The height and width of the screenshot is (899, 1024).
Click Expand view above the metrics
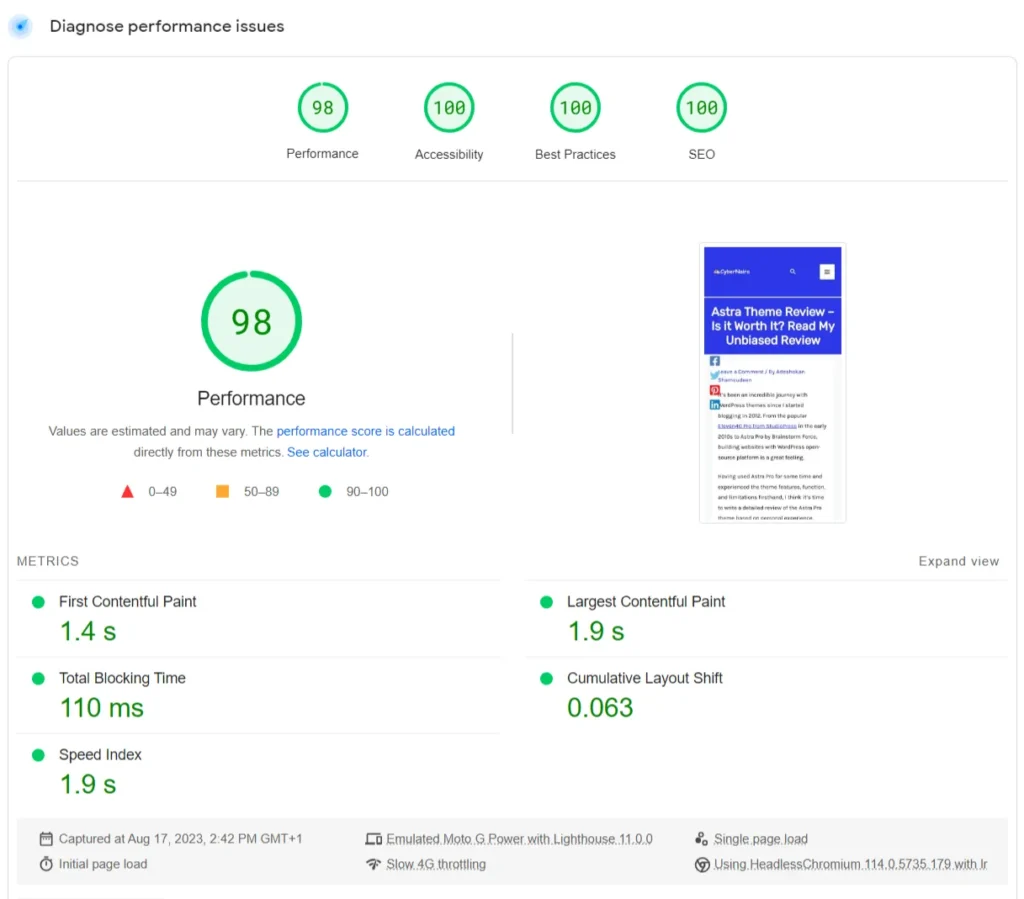tap(958, 561)
